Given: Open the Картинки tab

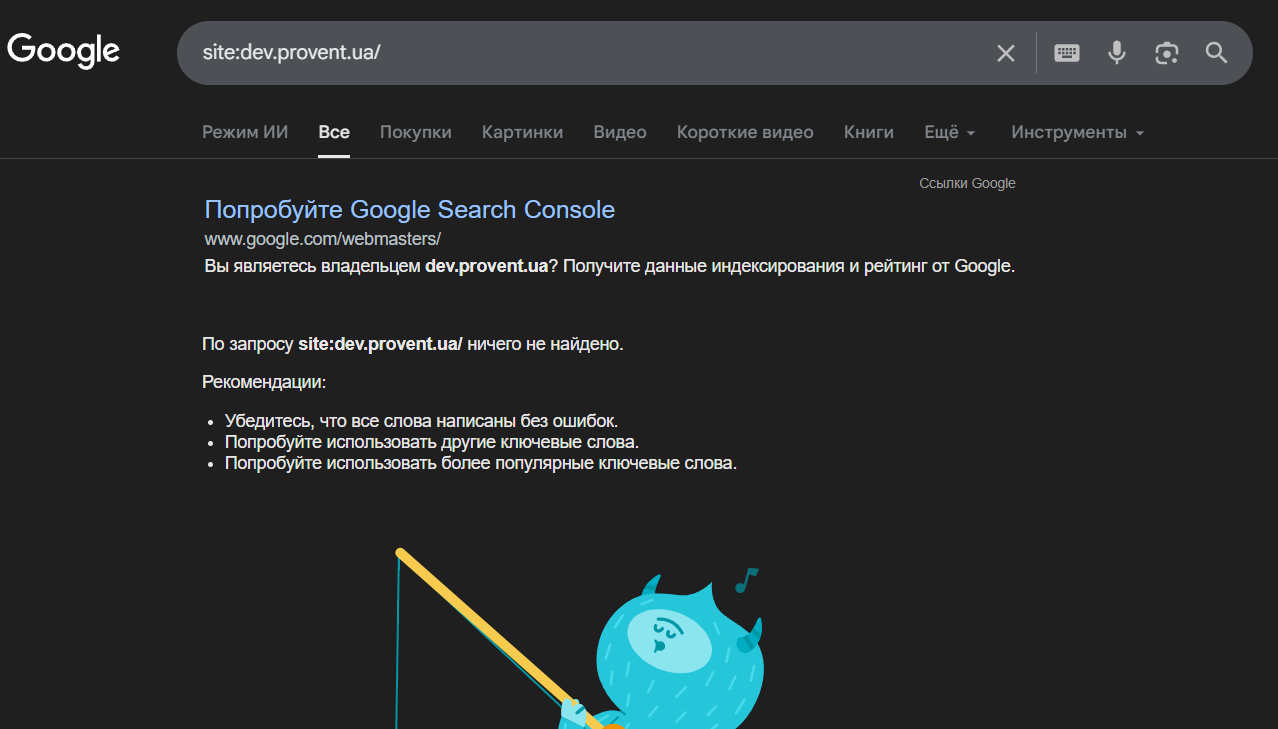Looking at the screenshot, I should click(522, 132).
